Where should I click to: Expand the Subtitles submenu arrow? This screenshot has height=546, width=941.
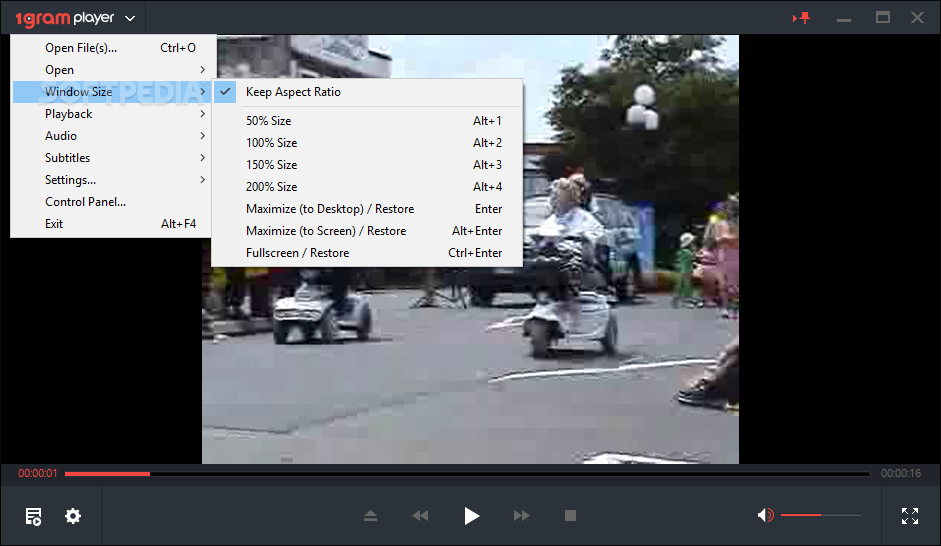[x=202, y=157]
